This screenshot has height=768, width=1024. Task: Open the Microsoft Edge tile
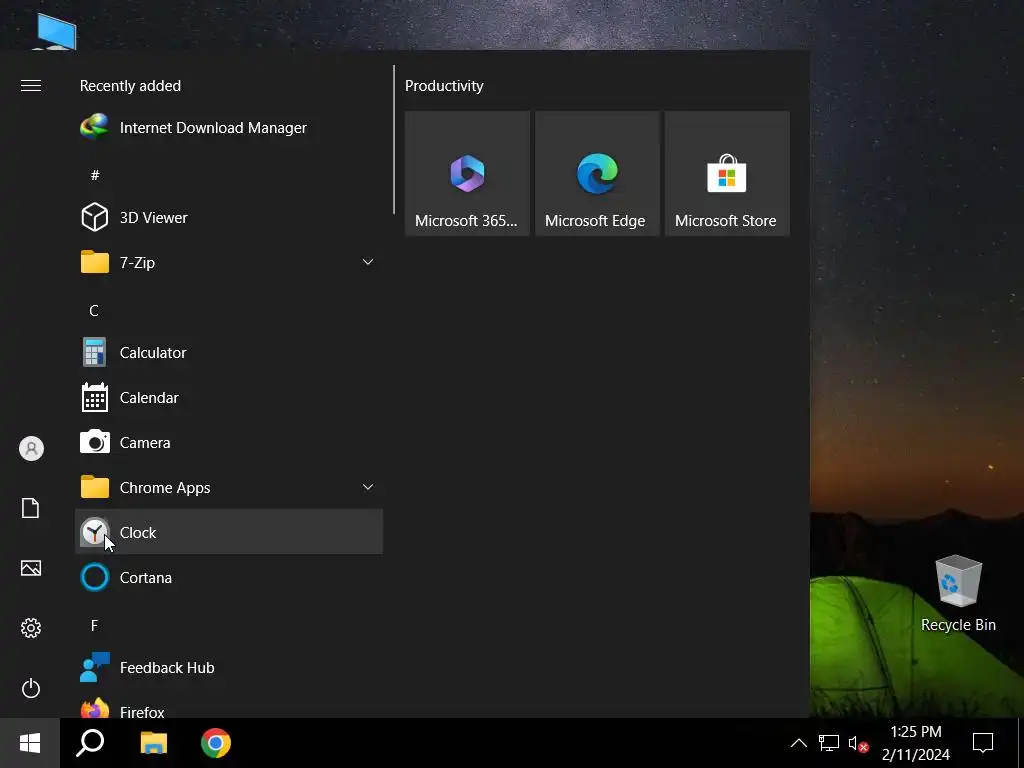tap(597, 174)
